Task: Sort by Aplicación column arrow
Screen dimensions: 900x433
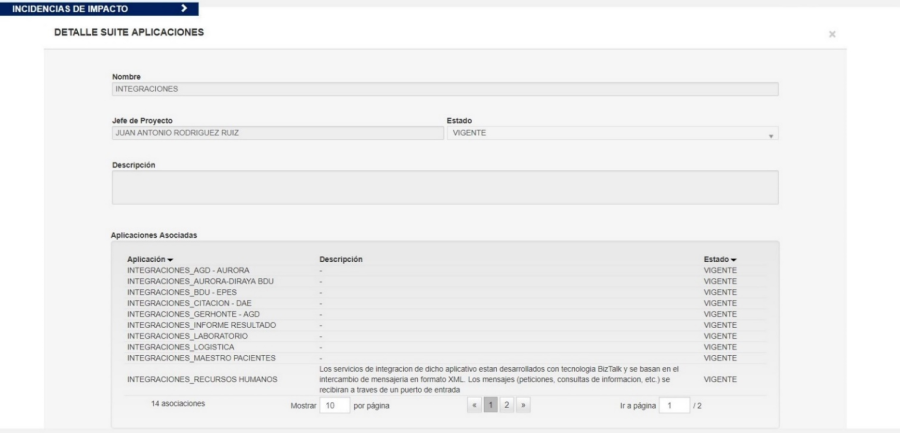Action: coord(170,260)
